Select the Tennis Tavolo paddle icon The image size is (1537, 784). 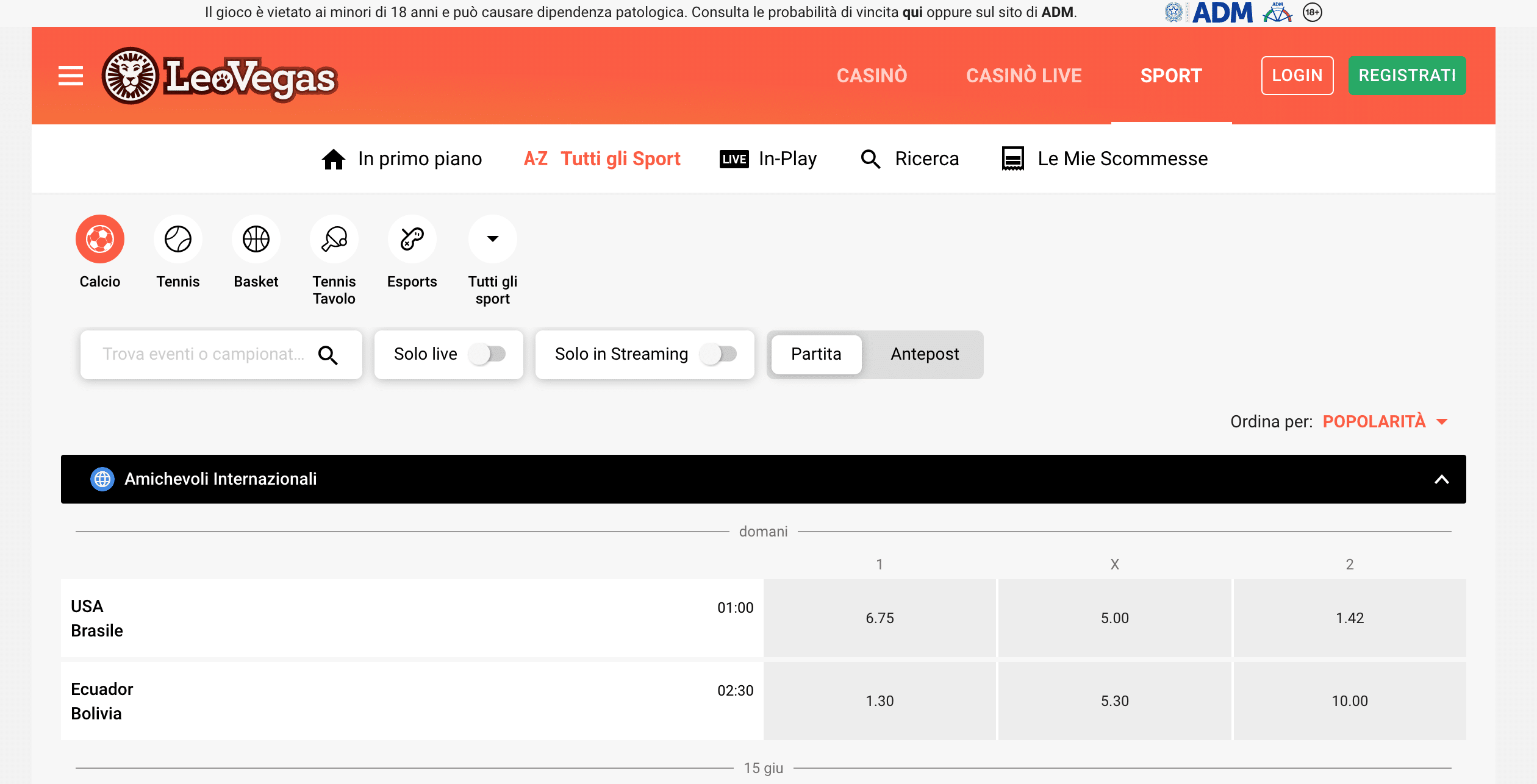point(334,239)
